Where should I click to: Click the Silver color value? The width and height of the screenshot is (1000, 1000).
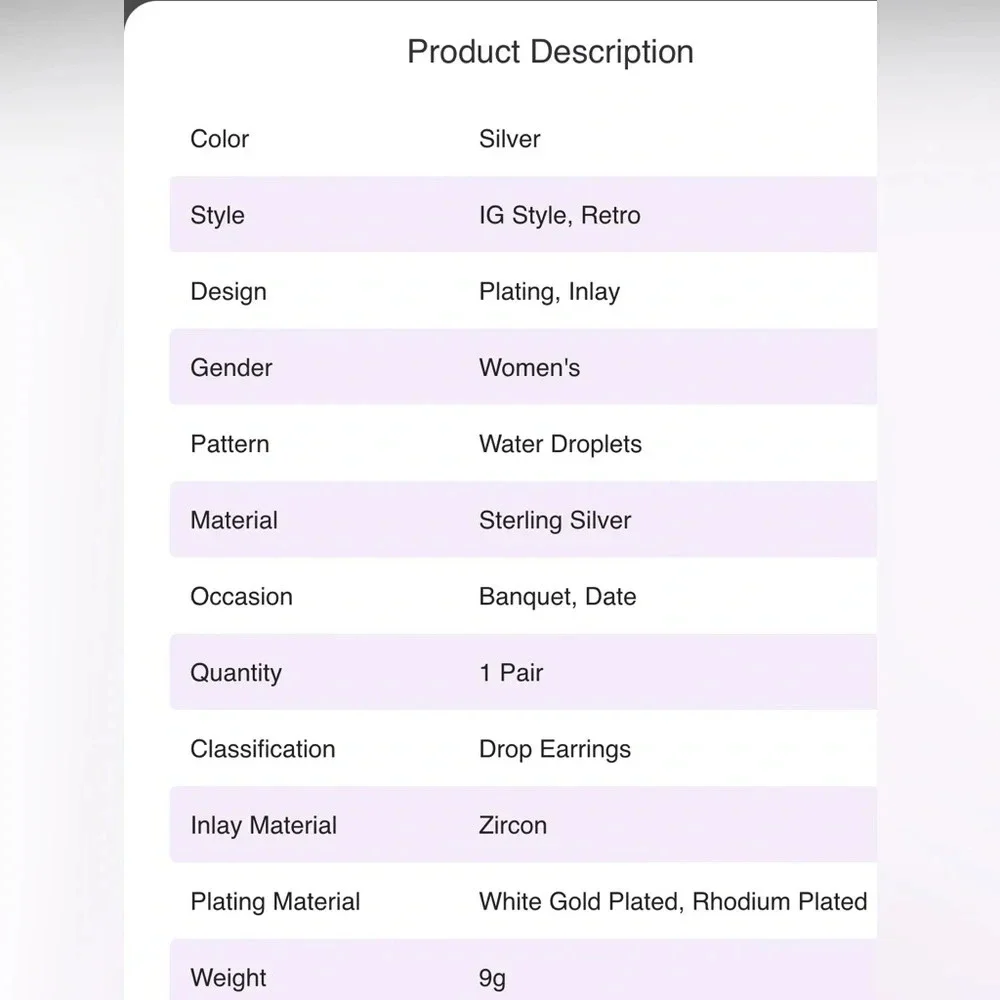(x=510, y=138)
